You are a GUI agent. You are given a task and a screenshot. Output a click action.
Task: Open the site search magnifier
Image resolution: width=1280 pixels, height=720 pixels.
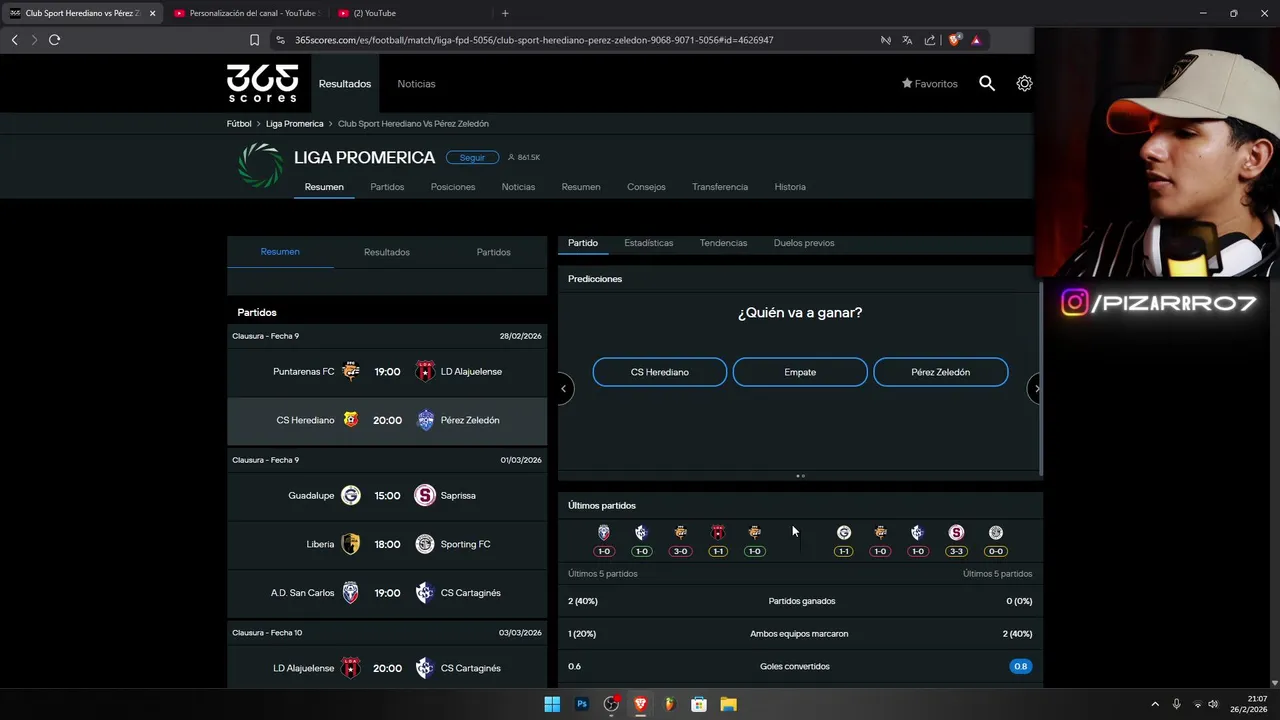[987, 84]
